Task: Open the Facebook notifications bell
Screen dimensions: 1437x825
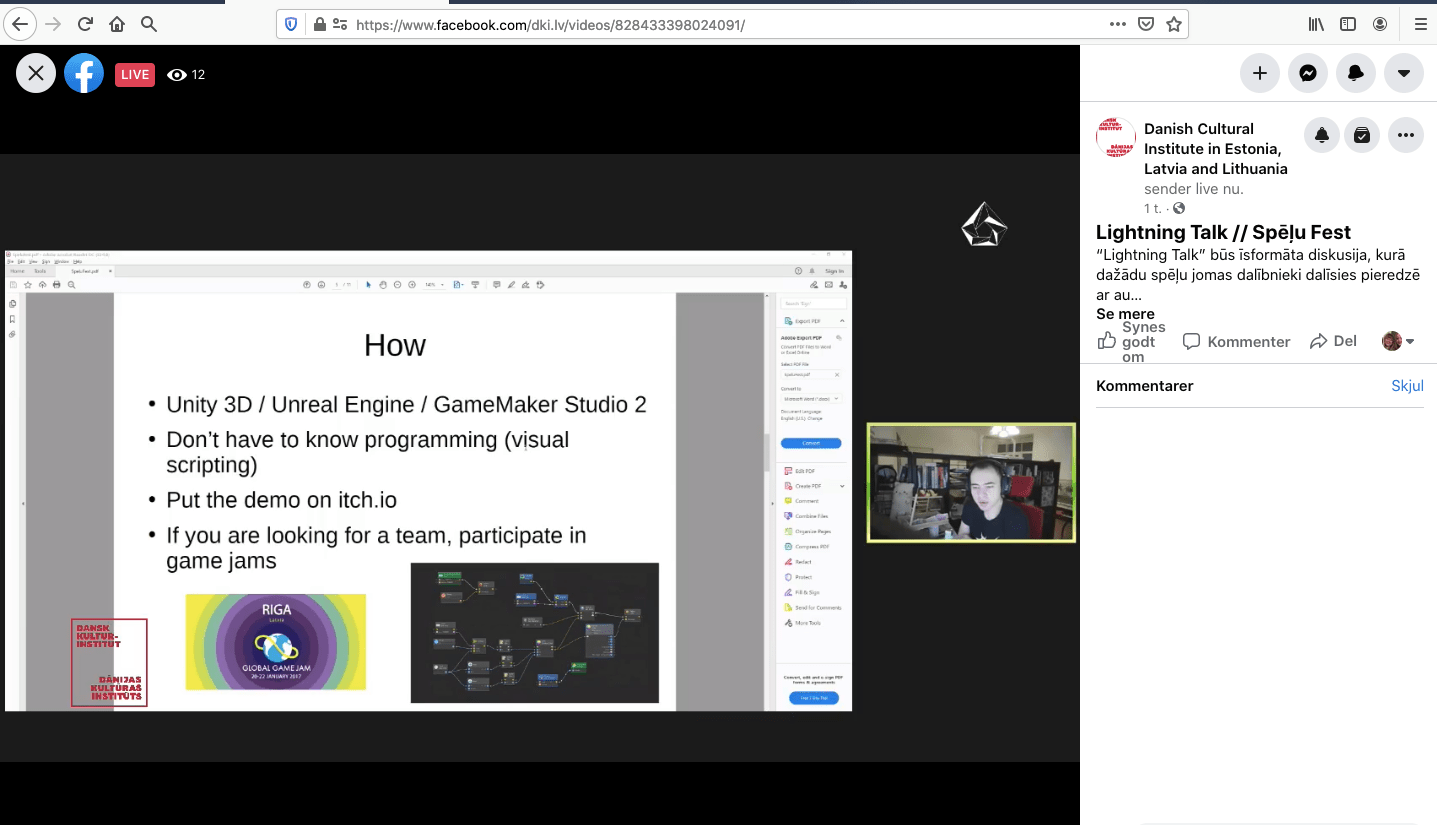Action: point(1355,73)
